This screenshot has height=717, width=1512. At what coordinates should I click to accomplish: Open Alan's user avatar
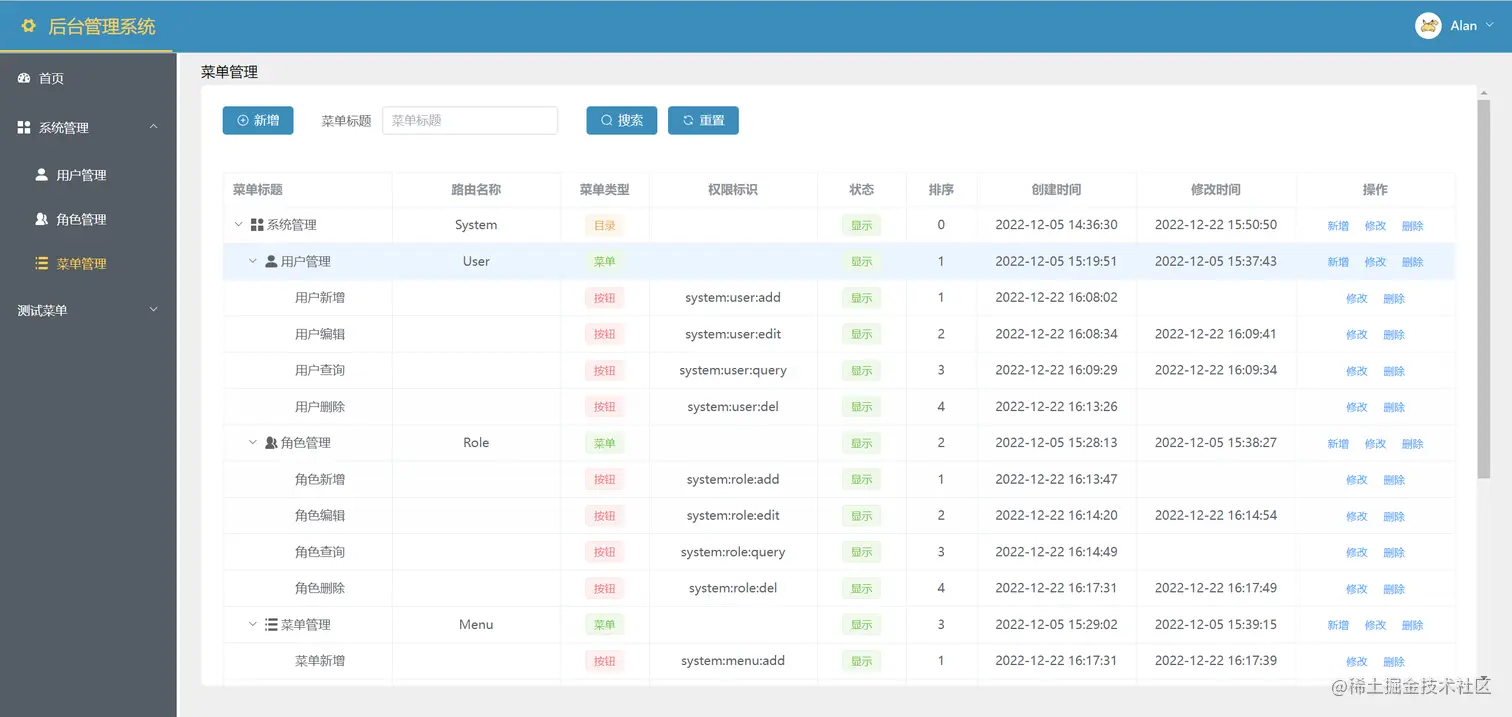click(x=1428, y=26)
